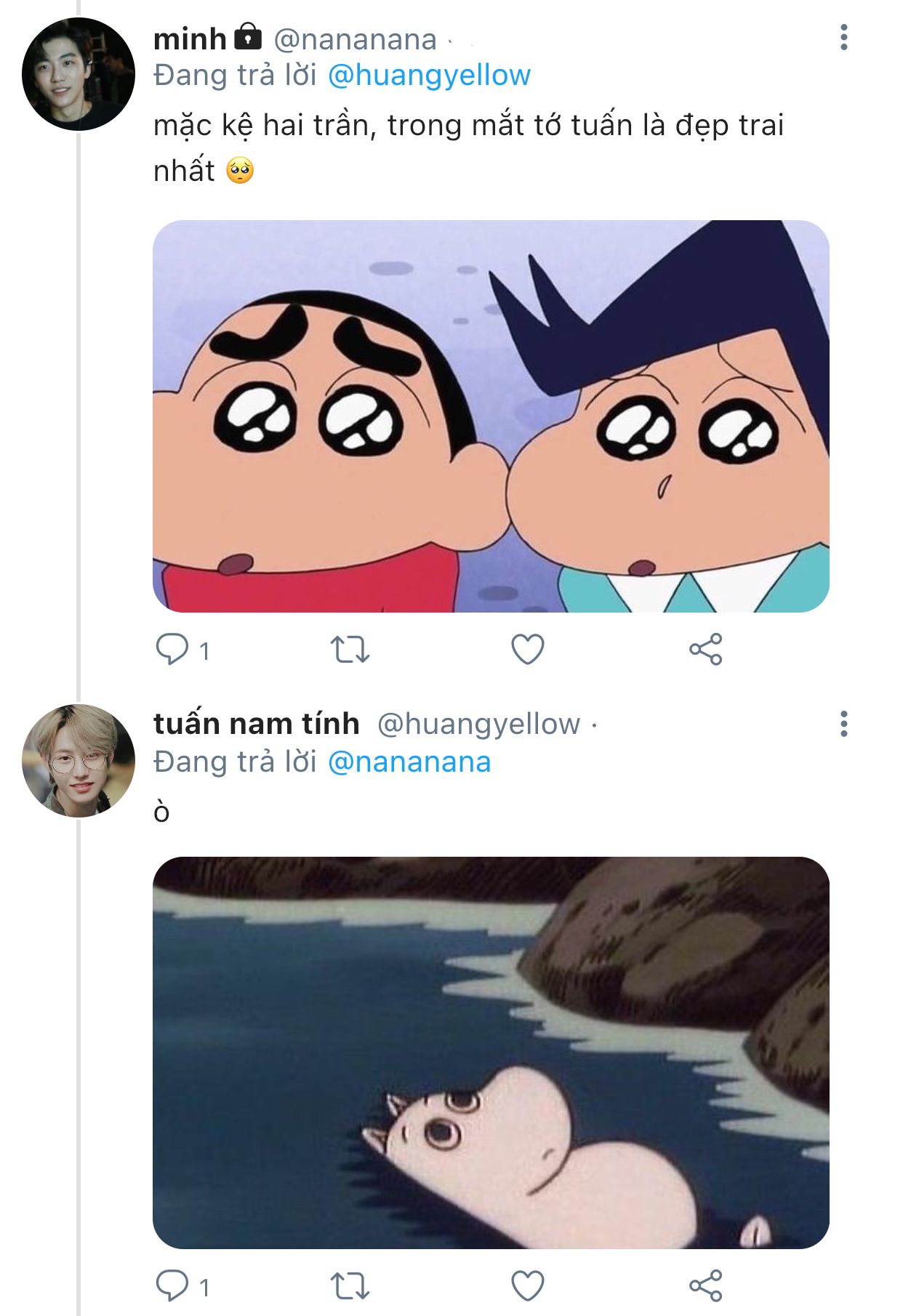This screenshot has width=903, height=1316.
Task: Open minh's profile picture
Action: (x=79, y=74)
